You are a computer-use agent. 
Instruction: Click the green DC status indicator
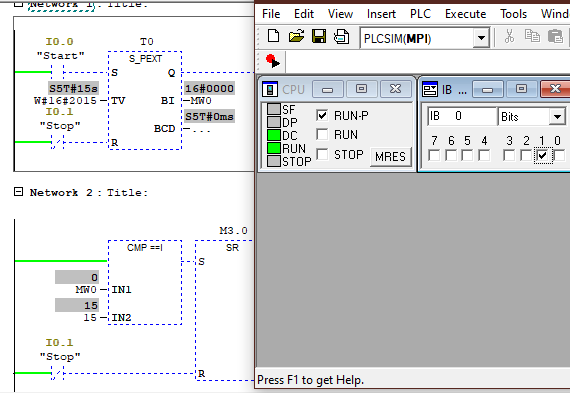point(274,135)
